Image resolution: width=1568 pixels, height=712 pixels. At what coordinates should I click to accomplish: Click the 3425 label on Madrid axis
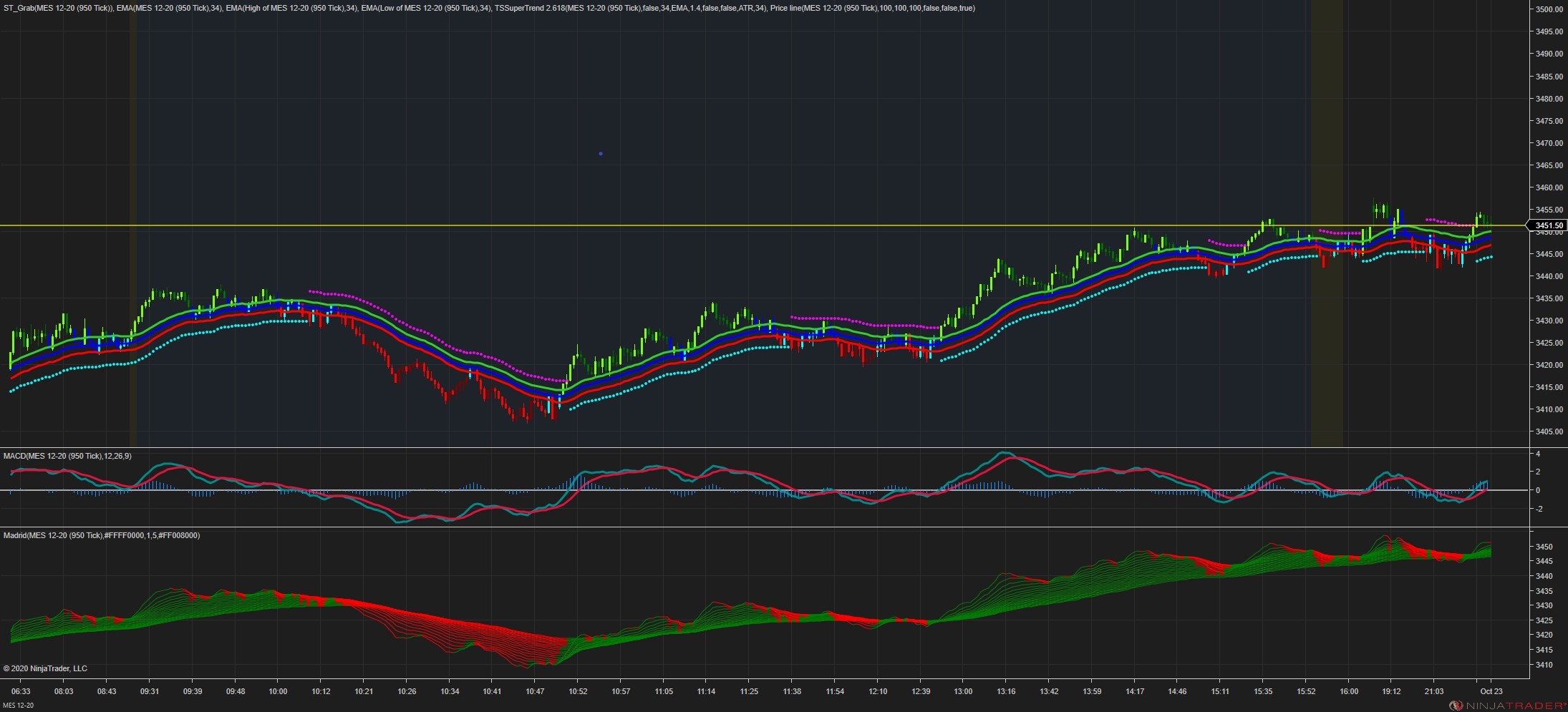[1544, 620]
